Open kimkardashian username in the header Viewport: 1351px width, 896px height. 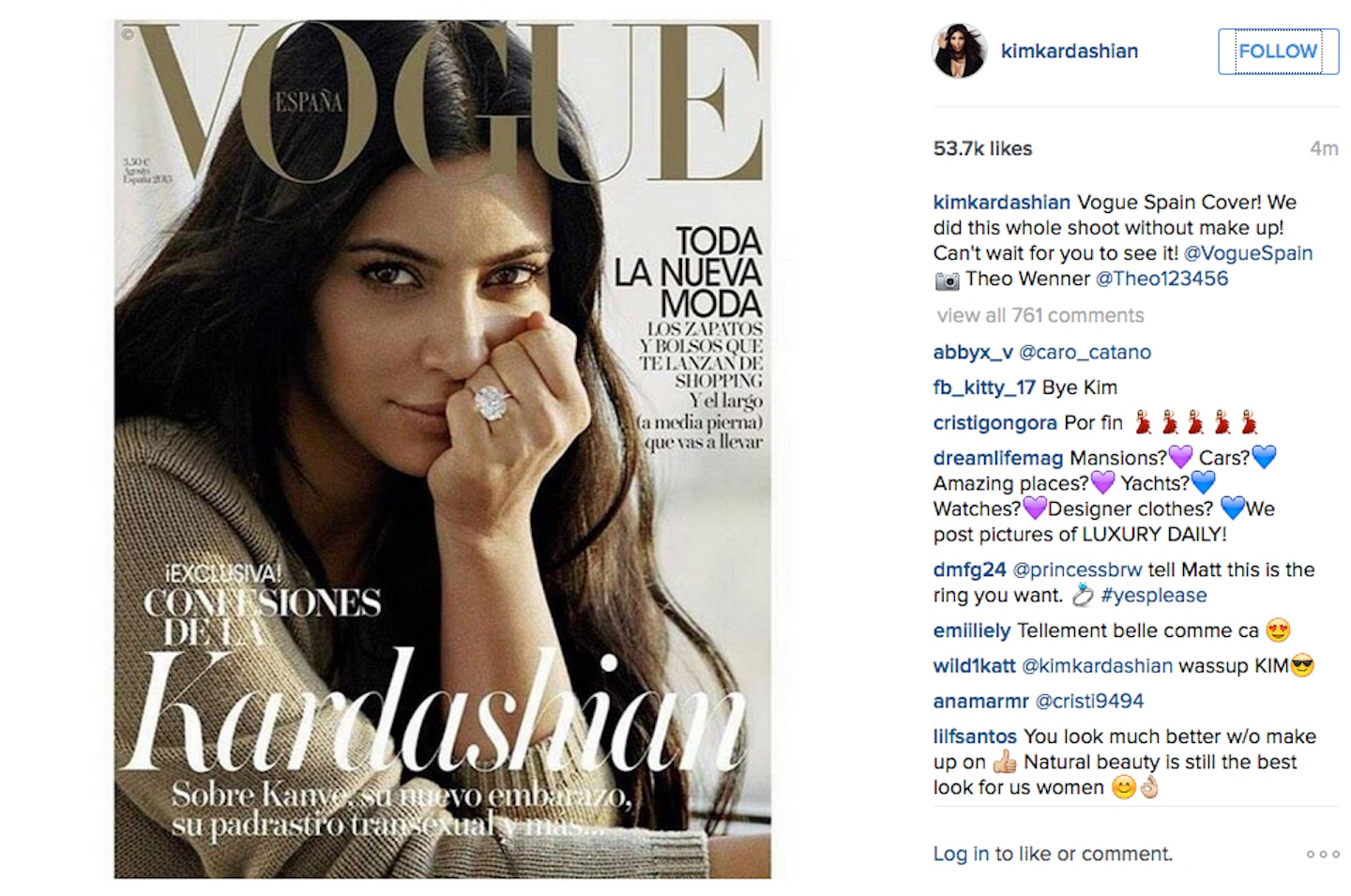tap(1069, 51)
